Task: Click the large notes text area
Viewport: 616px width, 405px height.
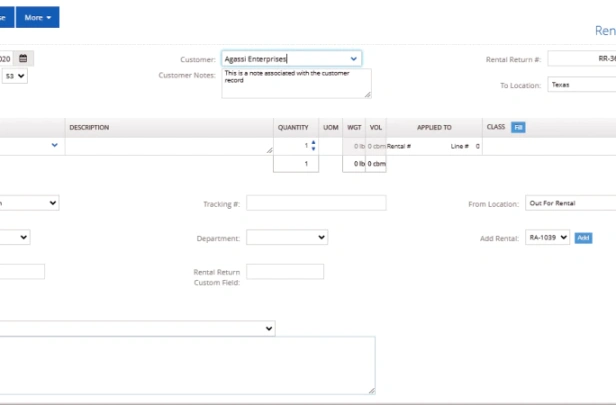Action: [x=187, y=365]
